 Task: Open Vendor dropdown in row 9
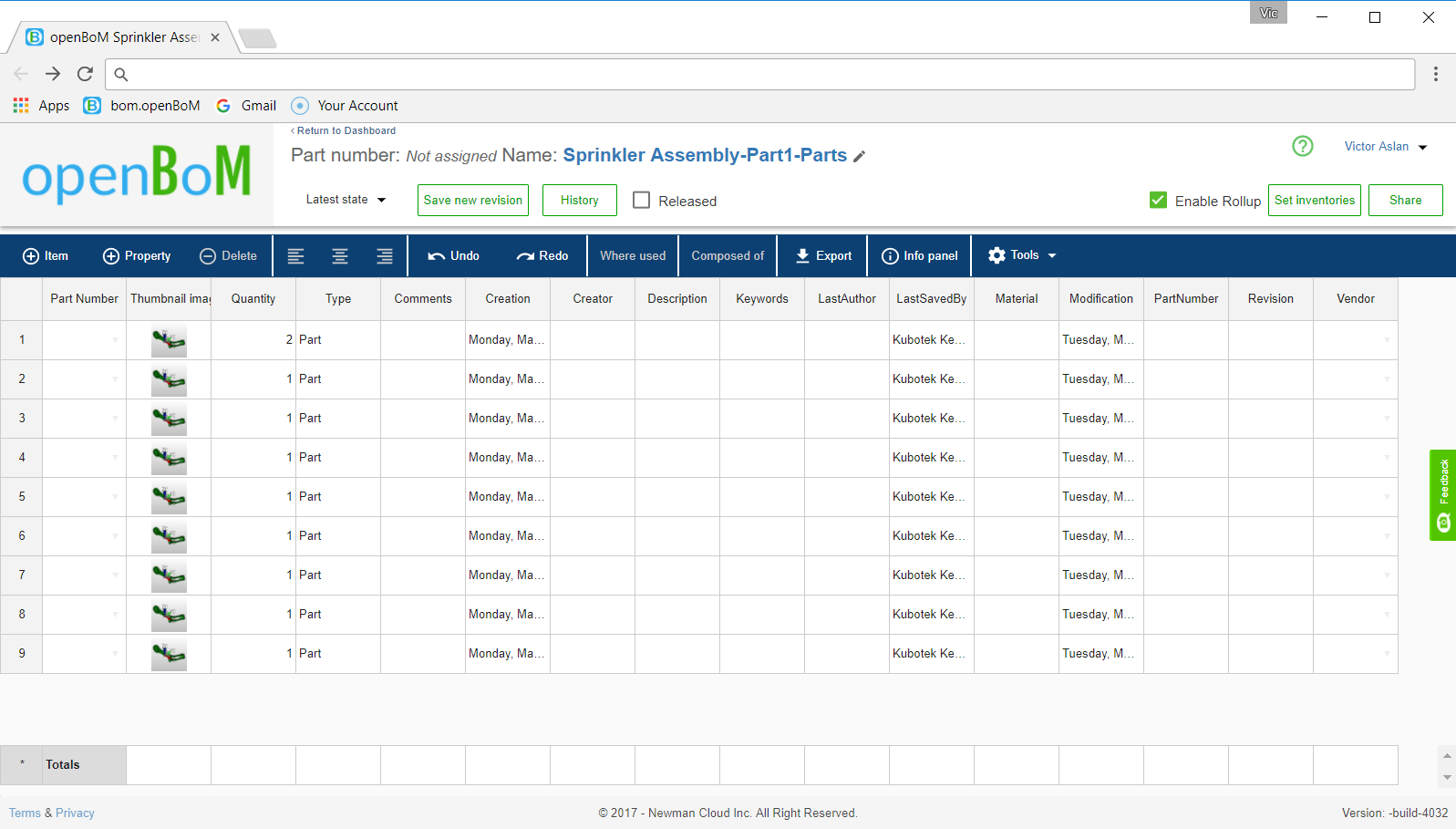(1387, 654)
